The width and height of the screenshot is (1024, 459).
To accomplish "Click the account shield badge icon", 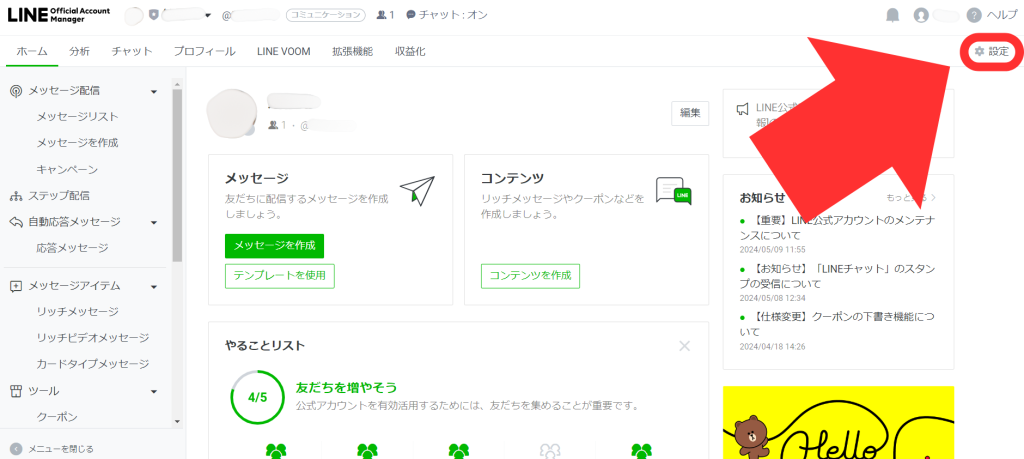I will click(153, 15).
